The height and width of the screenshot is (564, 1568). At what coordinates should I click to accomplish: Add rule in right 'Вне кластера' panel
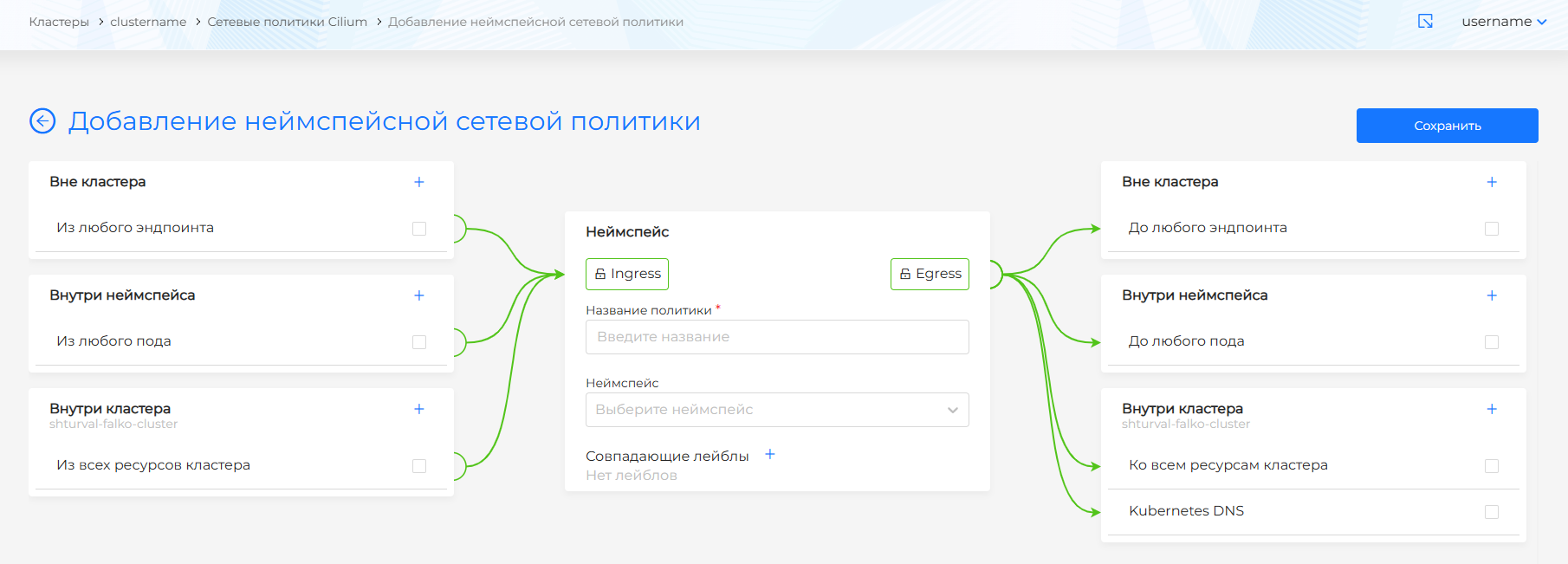click(x=1492, y=182)
